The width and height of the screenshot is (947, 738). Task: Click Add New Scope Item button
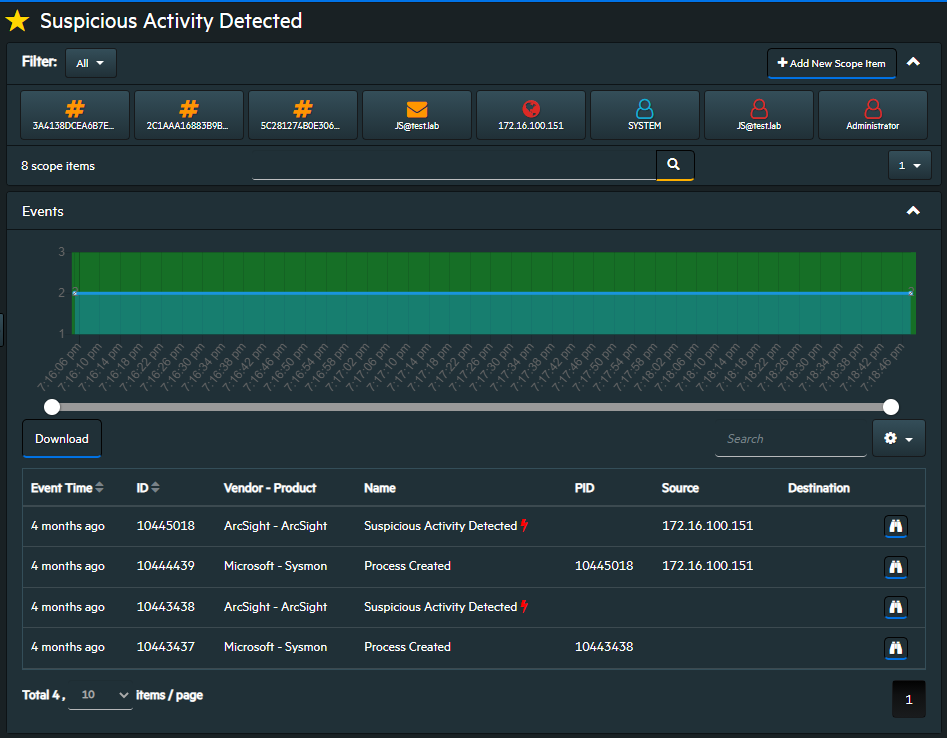(x=831, y=63)
